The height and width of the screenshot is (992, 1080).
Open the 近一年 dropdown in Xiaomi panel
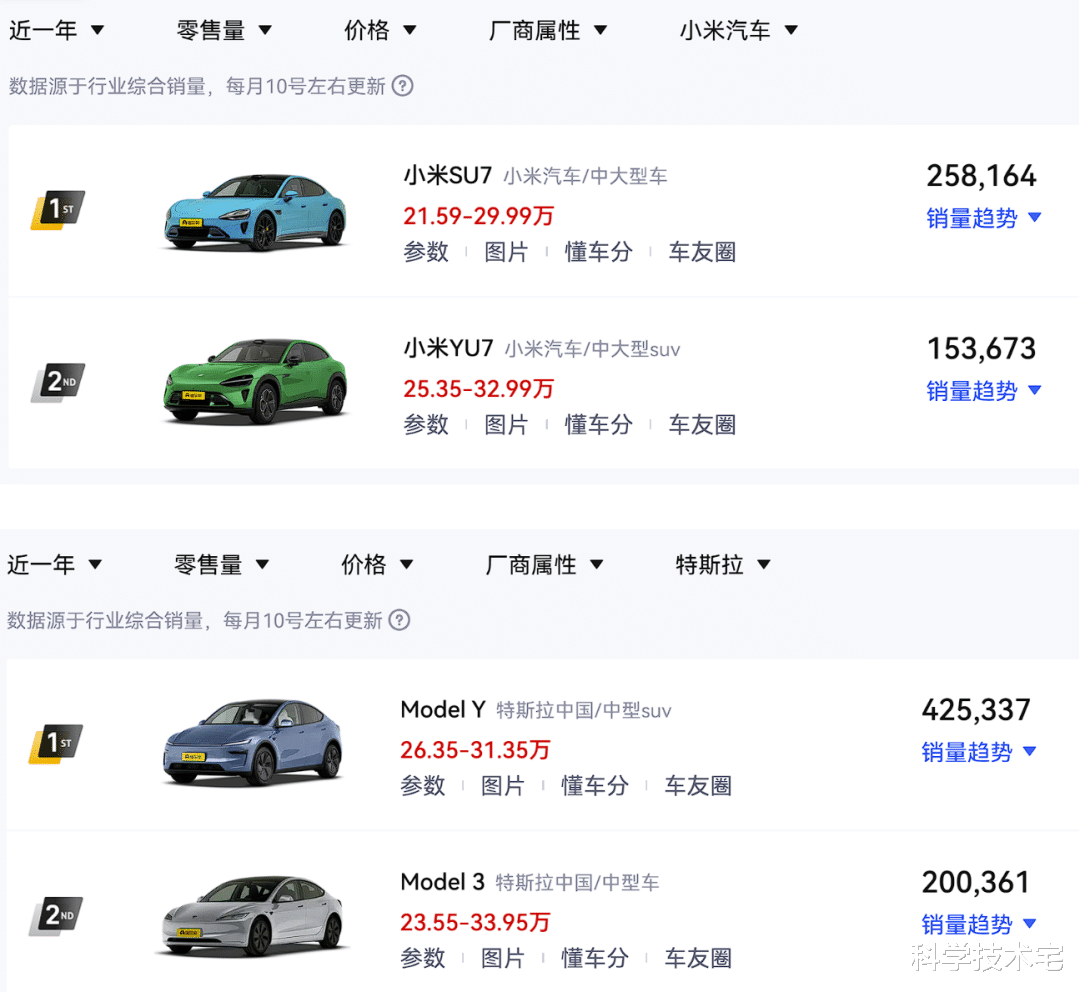tap(56, 30)
